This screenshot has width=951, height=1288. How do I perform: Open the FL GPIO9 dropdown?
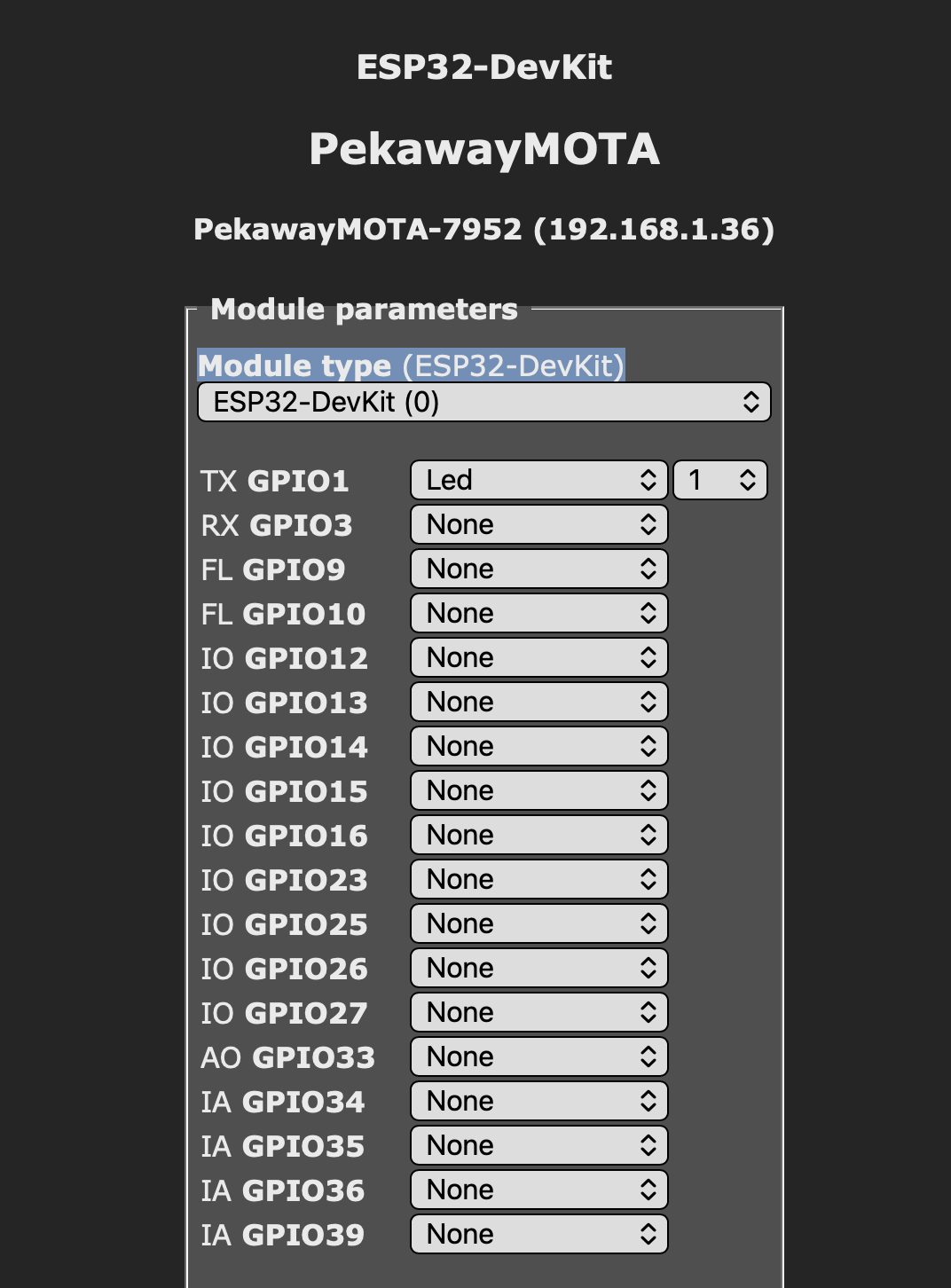[538, 569]
